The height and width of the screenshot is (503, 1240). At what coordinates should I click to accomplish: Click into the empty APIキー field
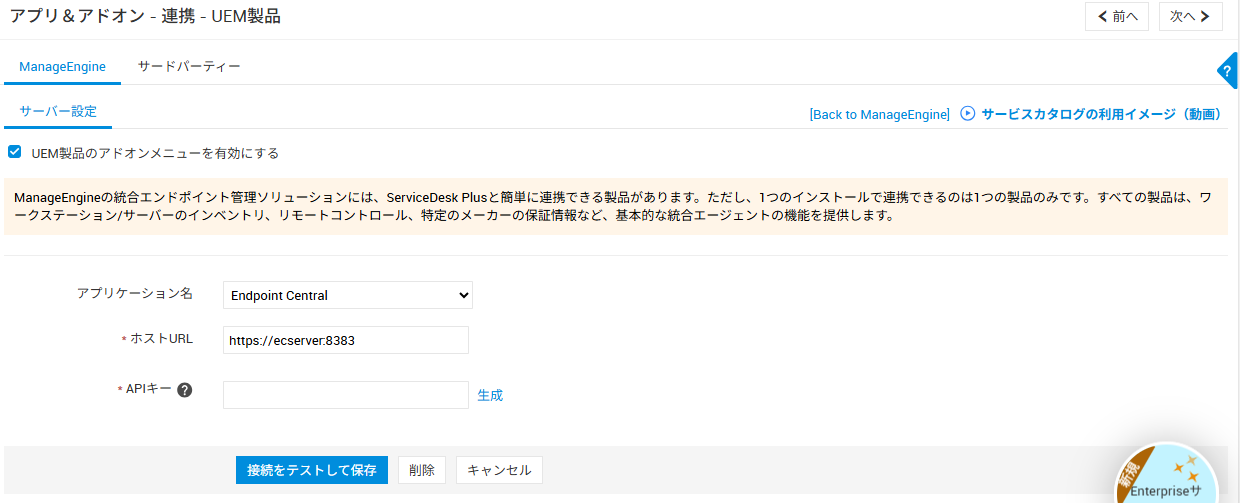(345, 395)
